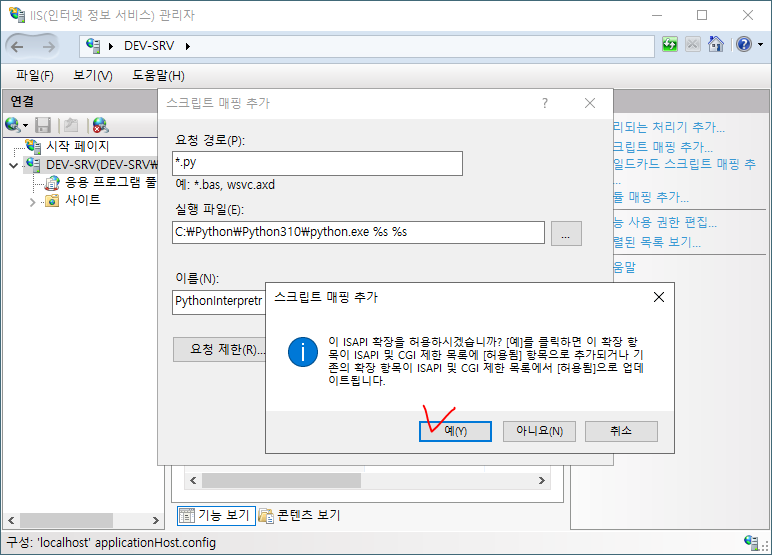Click 아니요(N) in the confirmation dialog
This screenshot has height=555, width=772.
pos(539,431)
